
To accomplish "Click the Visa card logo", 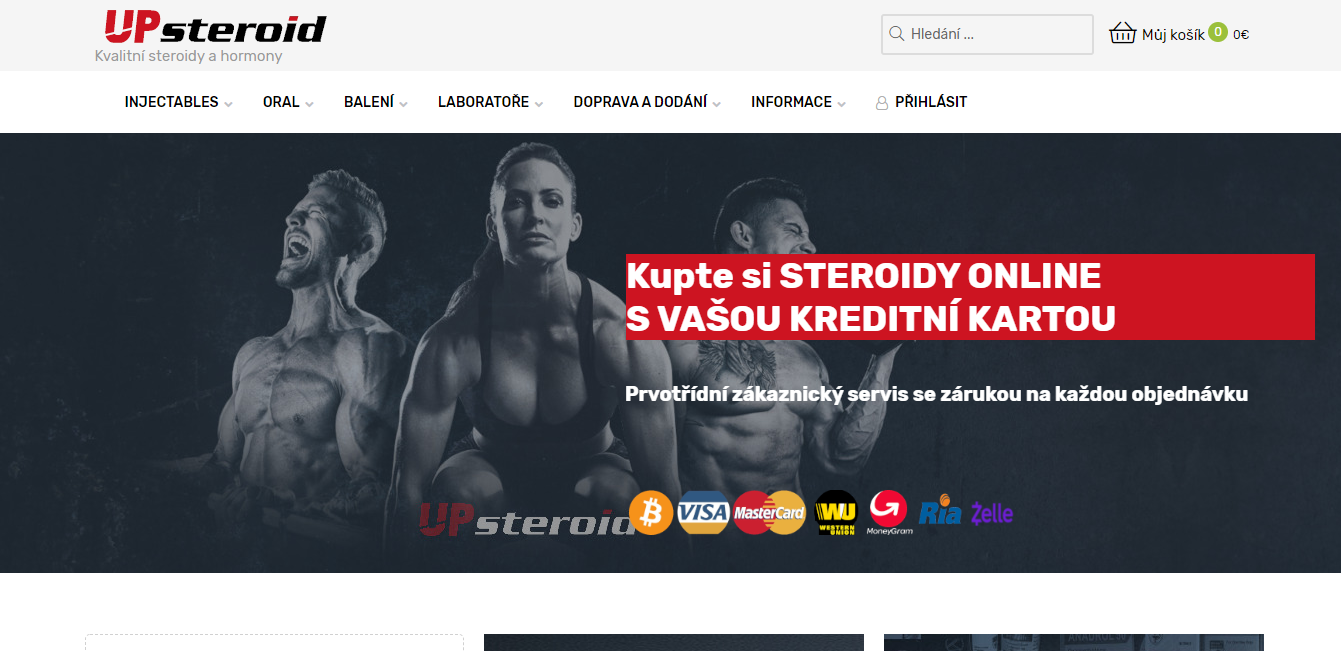I will pos(703,513).
